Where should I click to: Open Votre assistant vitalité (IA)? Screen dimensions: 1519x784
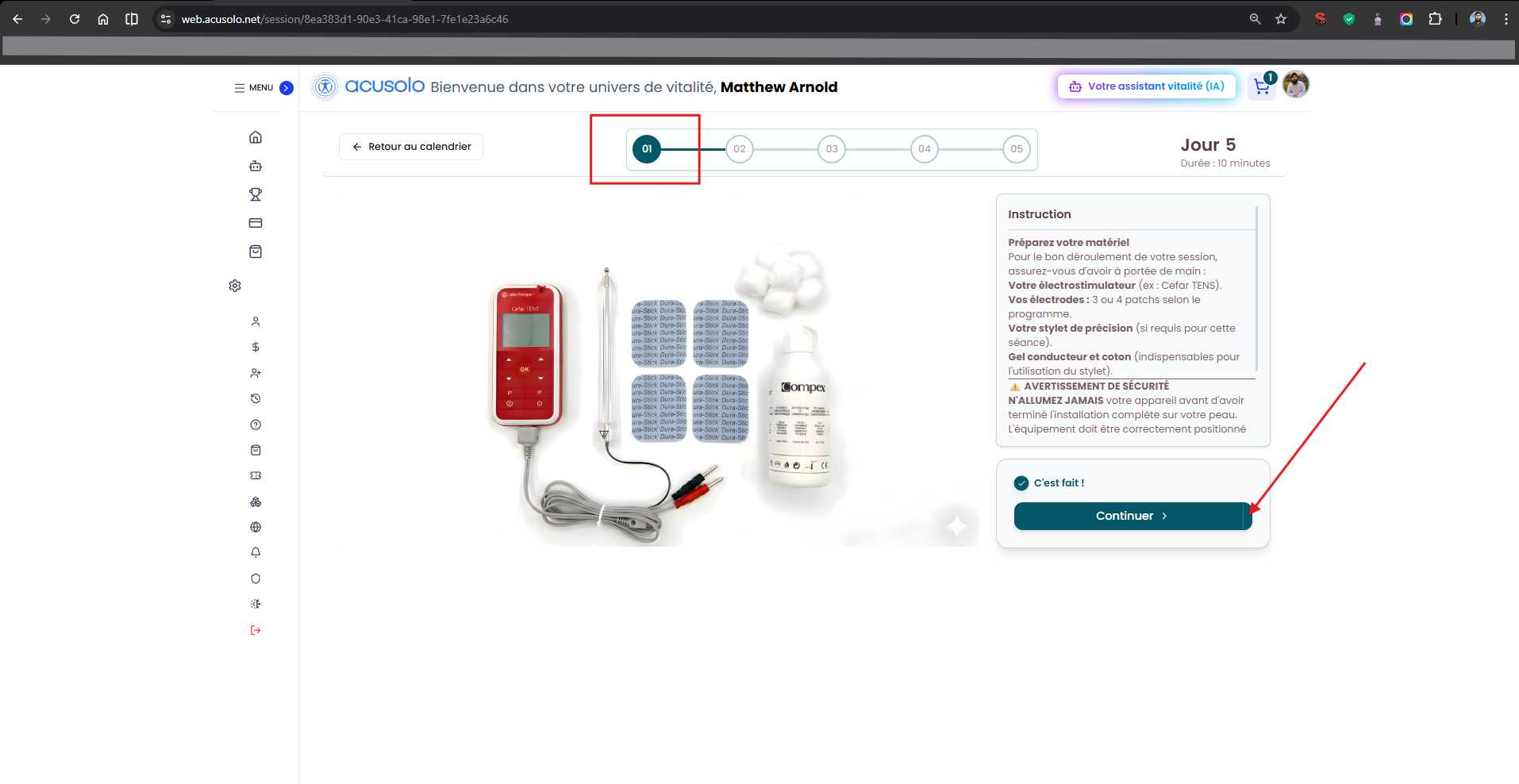tap(1147, 86)
